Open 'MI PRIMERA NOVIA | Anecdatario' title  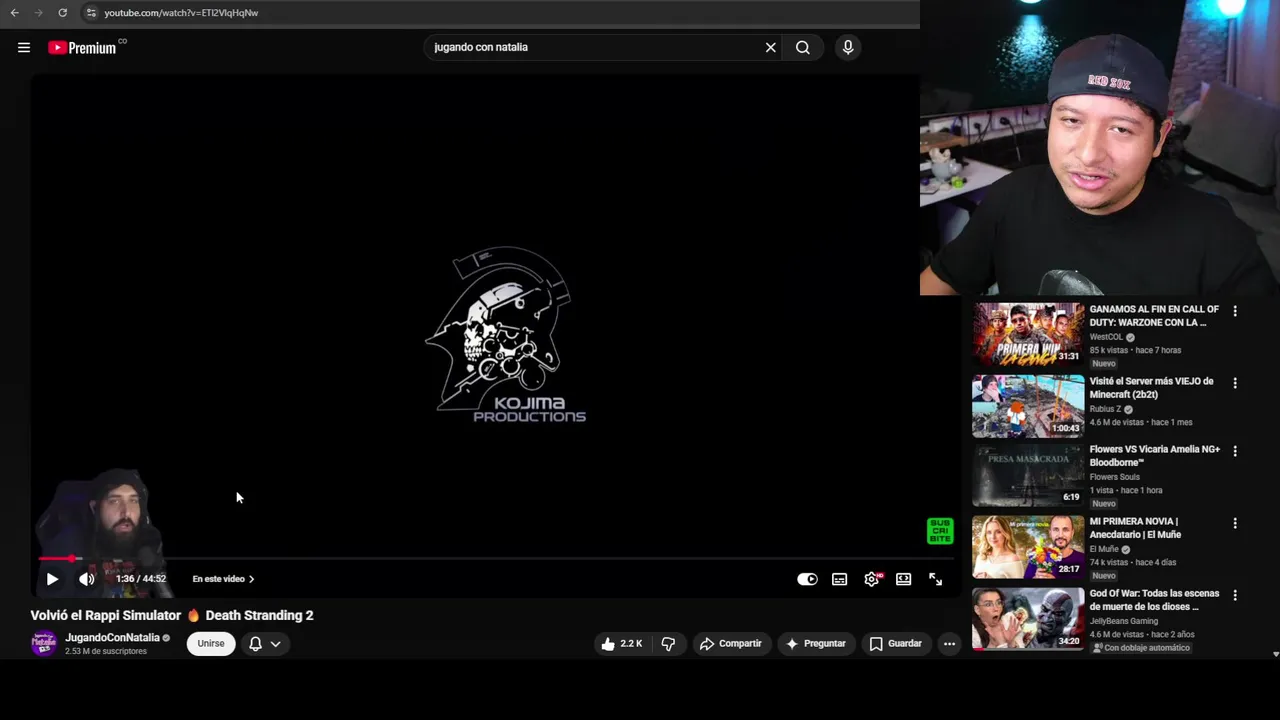pos(1135,528)
